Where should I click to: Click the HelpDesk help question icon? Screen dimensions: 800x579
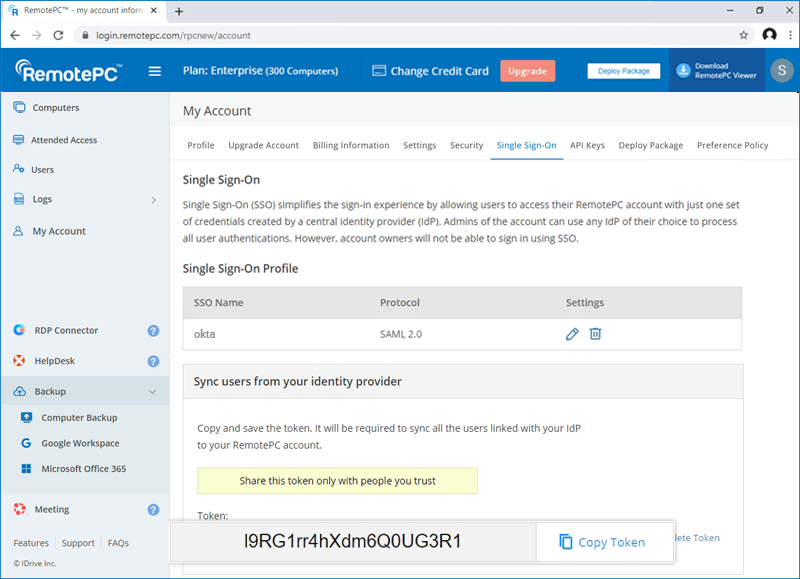[x=153, y=362]
